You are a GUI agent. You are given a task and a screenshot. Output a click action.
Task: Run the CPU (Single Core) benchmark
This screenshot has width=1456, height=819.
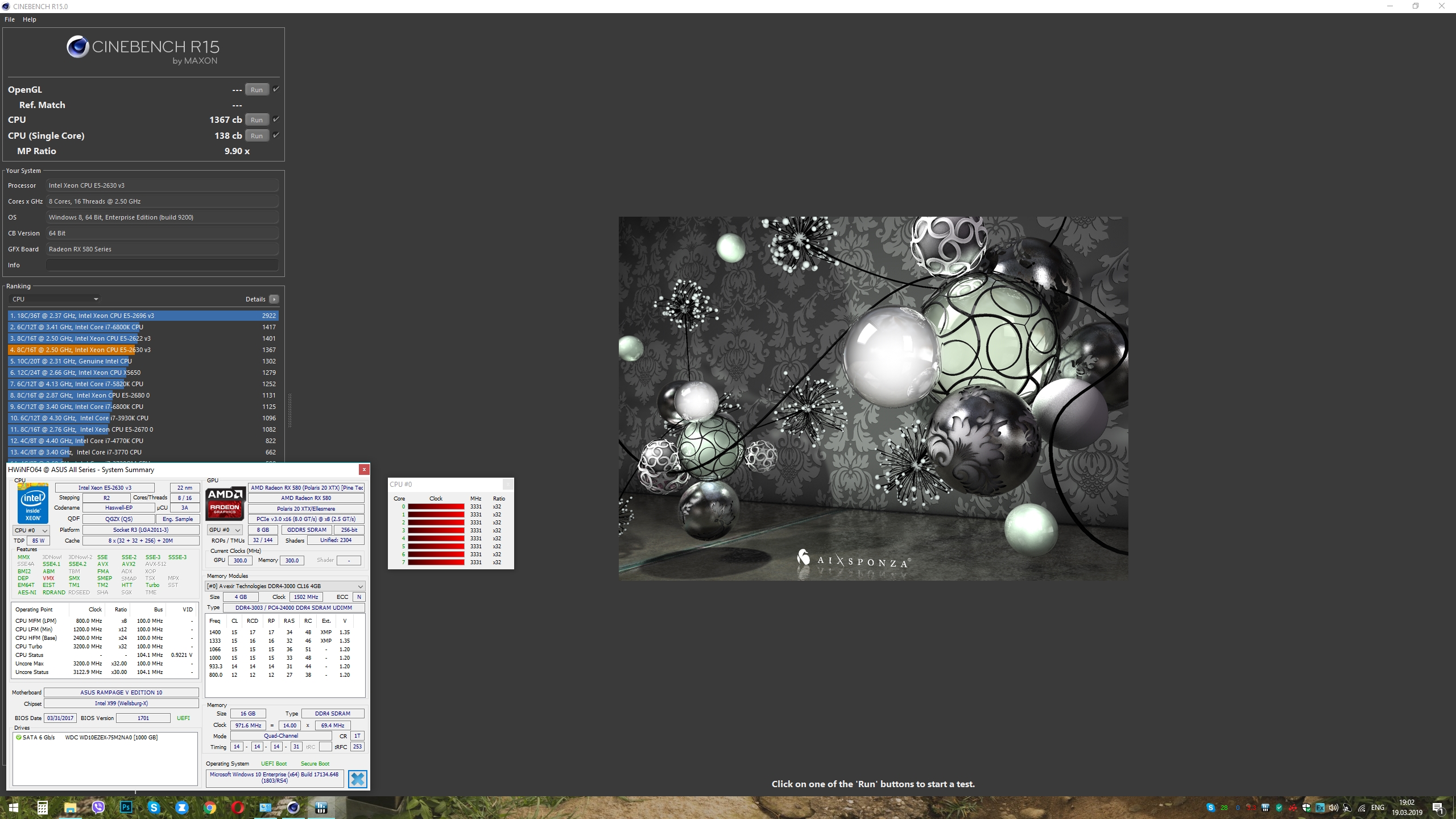pyautogui.click(x=257, y=136)
